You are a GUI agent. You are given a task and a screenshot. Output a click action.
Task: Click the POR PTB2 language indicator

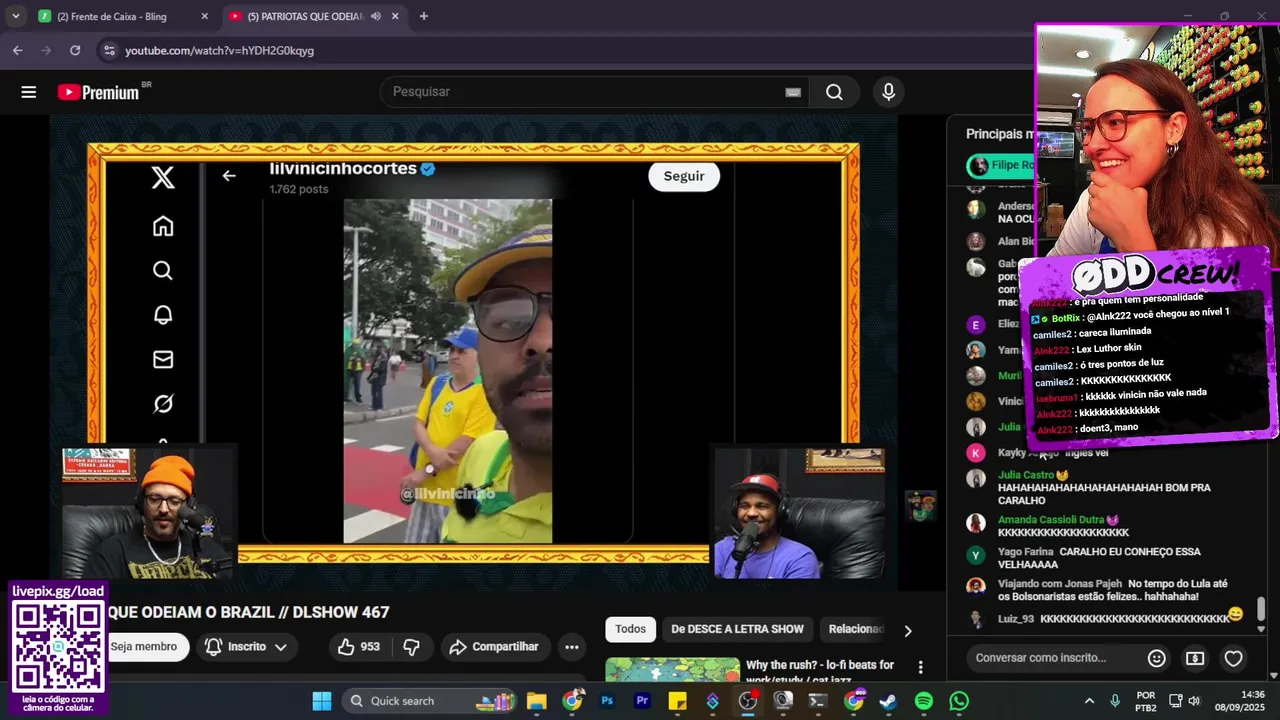[x=1146, y=701]
